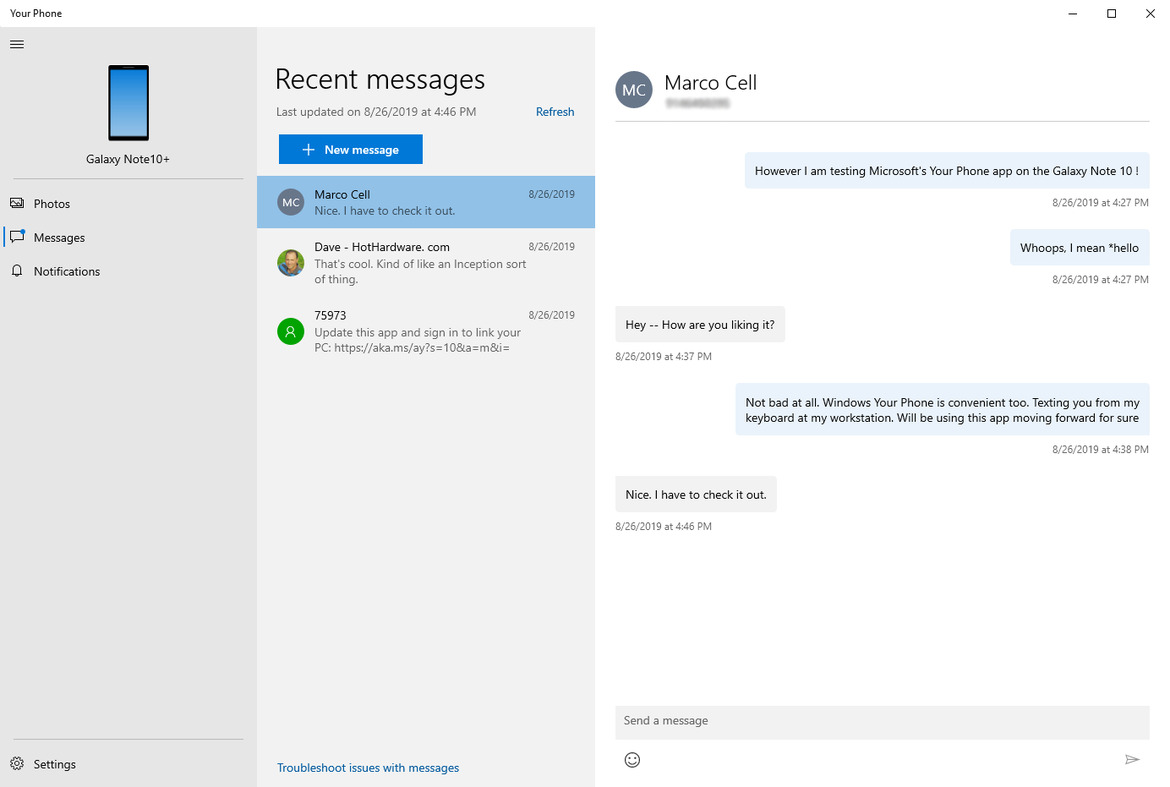
Task: Click in the Send a message field
Action: click(882, 721)
